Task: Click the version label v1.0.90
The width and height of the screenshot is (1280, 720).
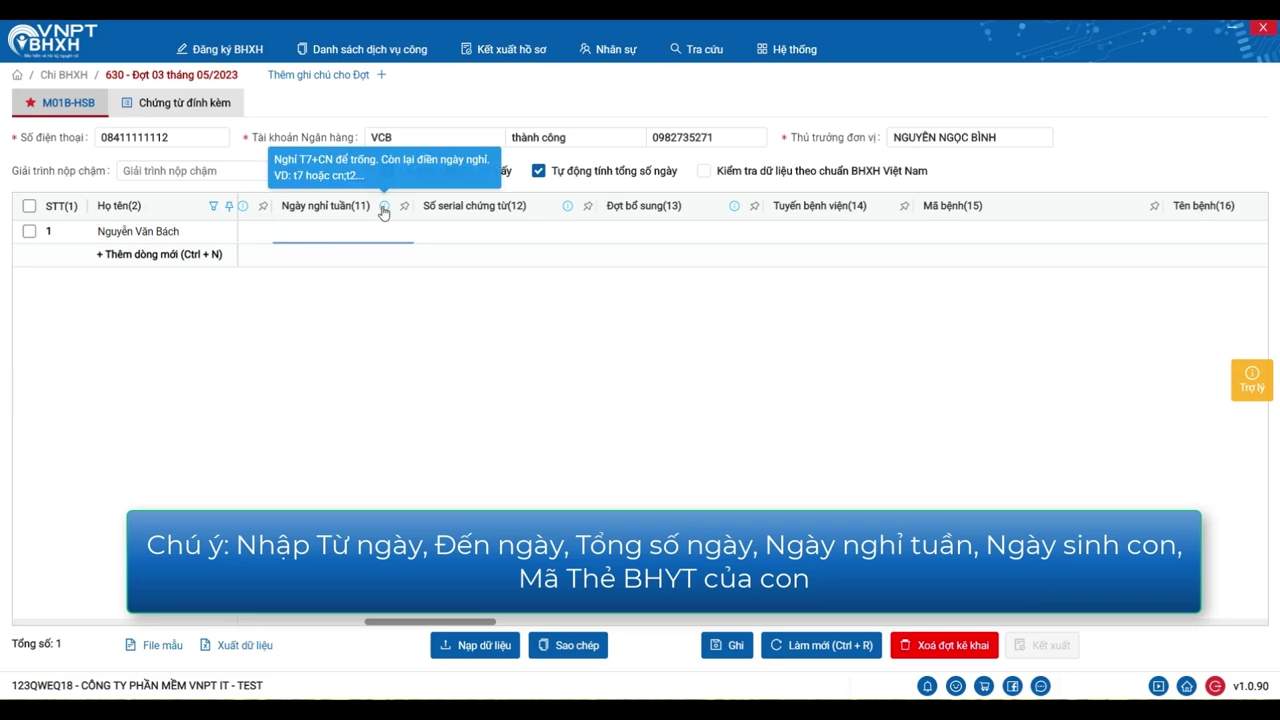Action: pos(1251,686)
